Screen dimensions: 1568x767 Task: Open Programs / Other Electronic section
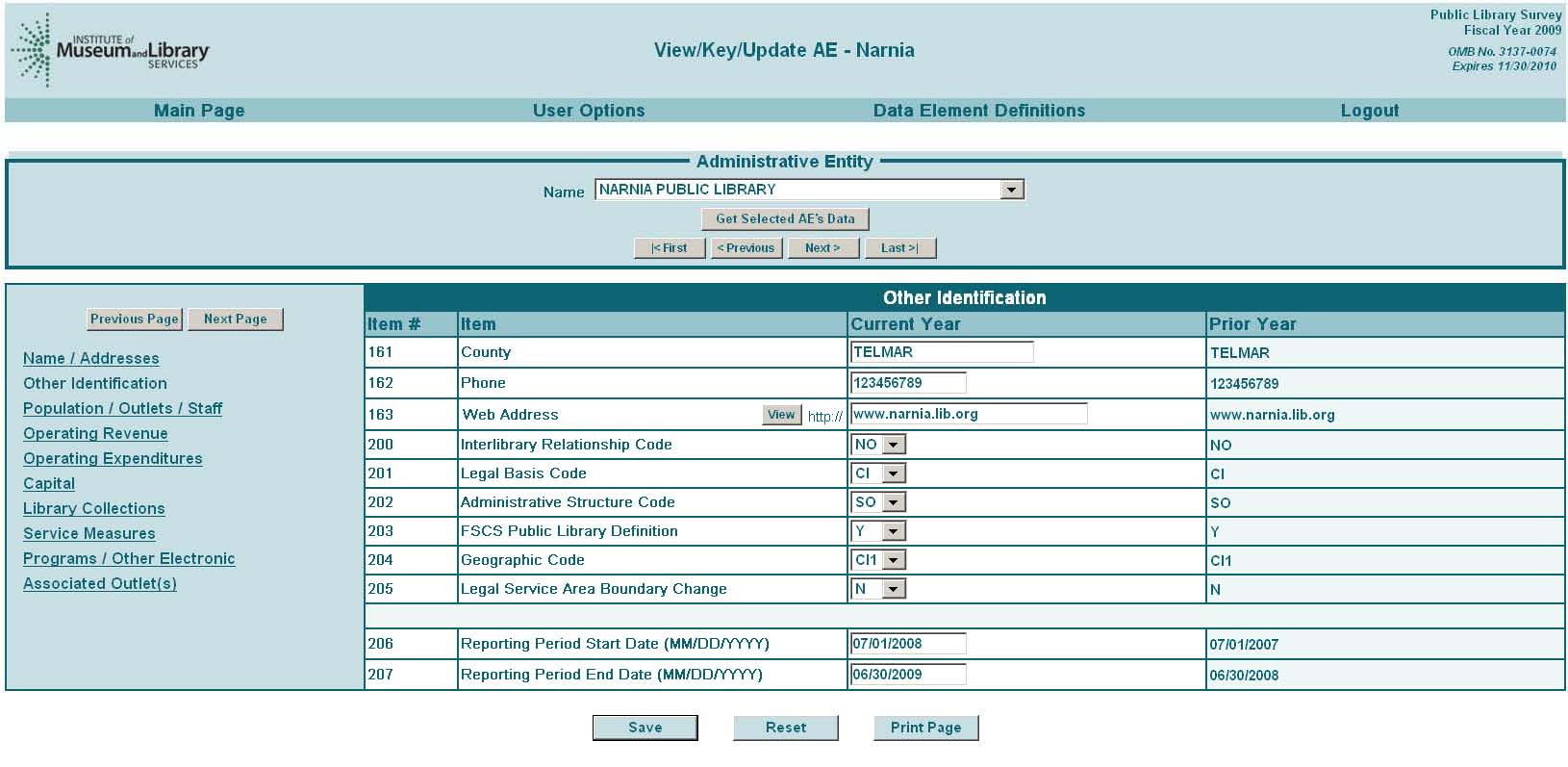click(129, 558)
